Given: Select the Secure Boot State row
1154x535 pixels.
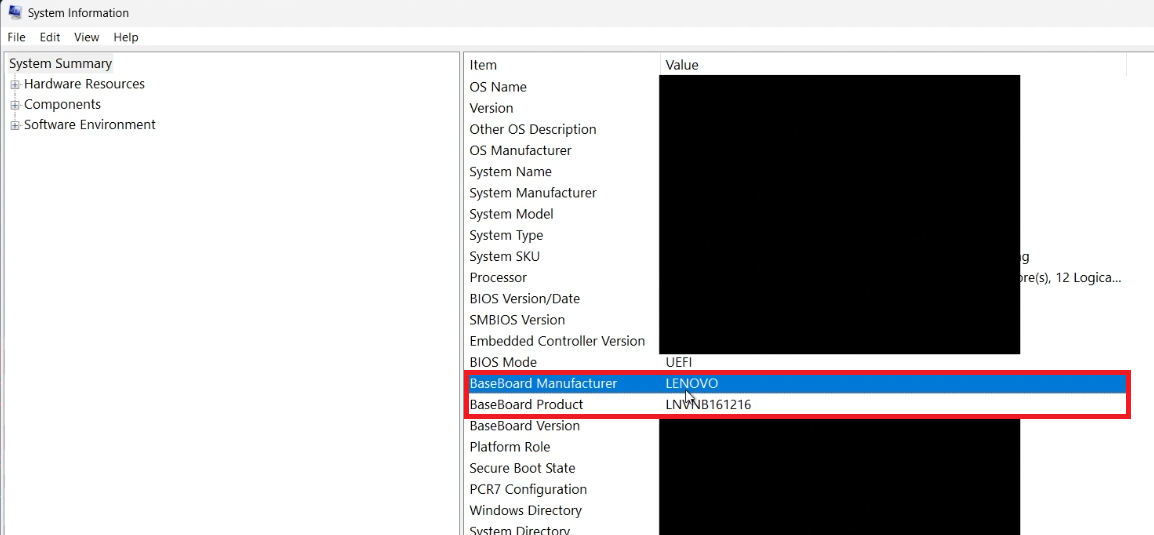Looking at the screenshot, I should click(796, 468).
